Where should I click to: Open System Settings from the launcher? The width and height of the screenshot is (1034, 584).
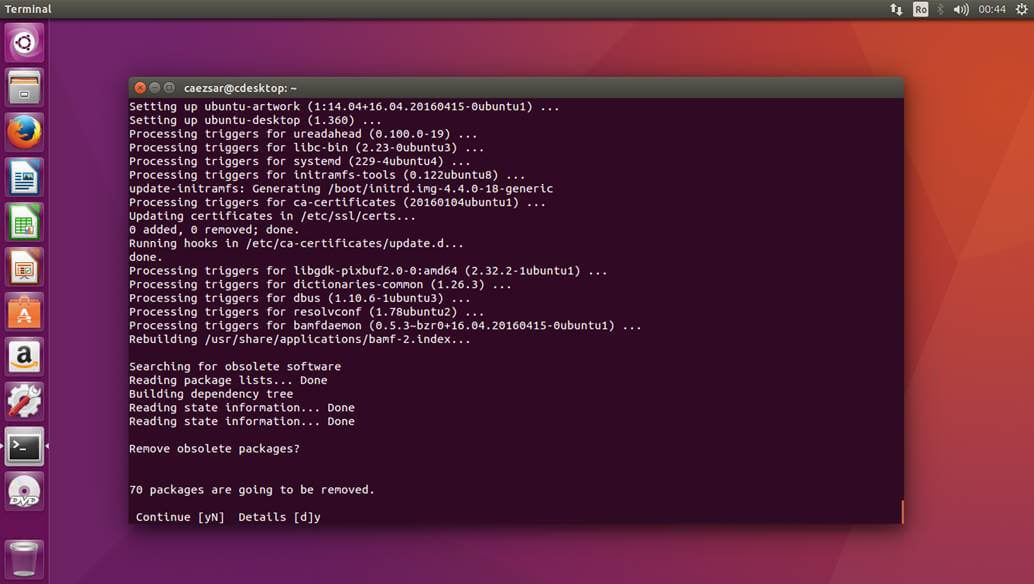coord(24,401)
